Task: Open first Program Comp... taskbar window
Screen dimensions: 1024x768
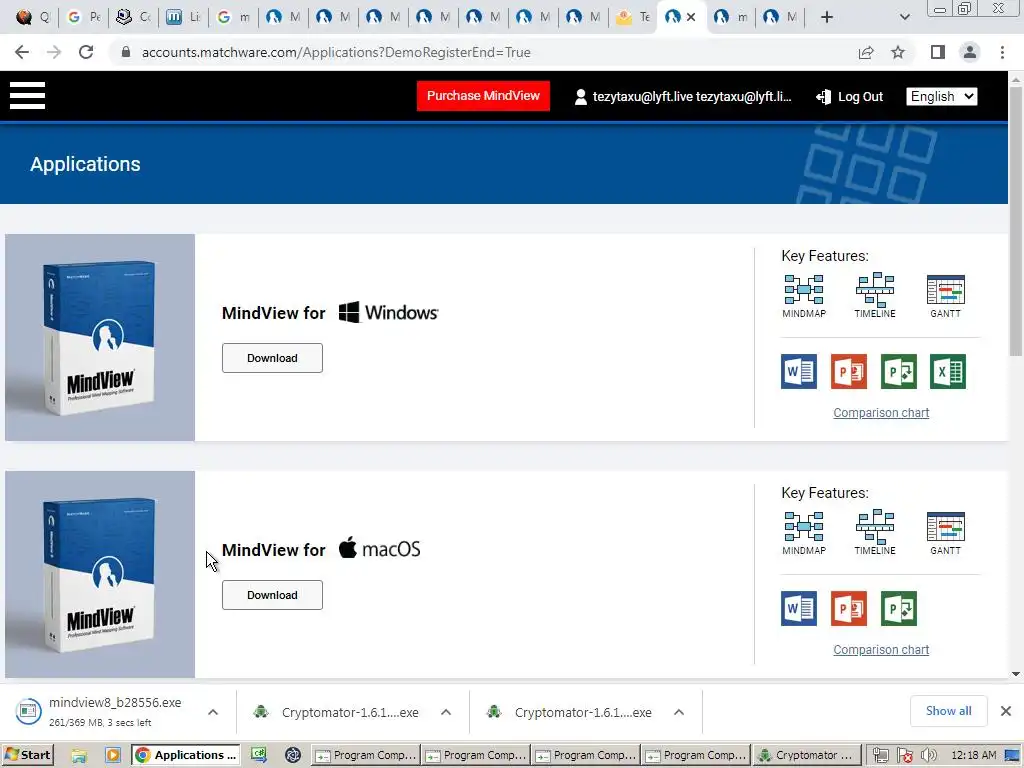Action: 366,756
